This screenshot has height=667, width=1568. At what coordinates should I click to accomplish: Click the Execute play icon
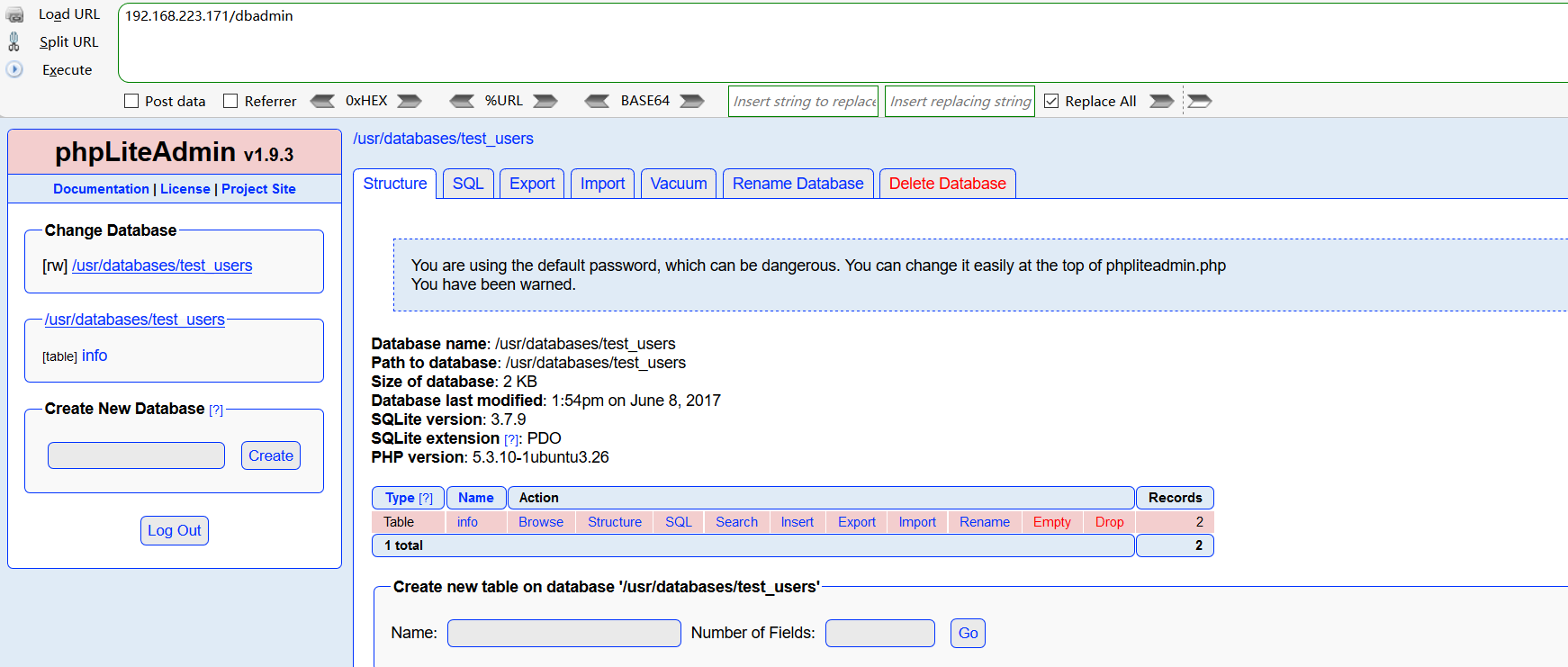coord(14,69)
